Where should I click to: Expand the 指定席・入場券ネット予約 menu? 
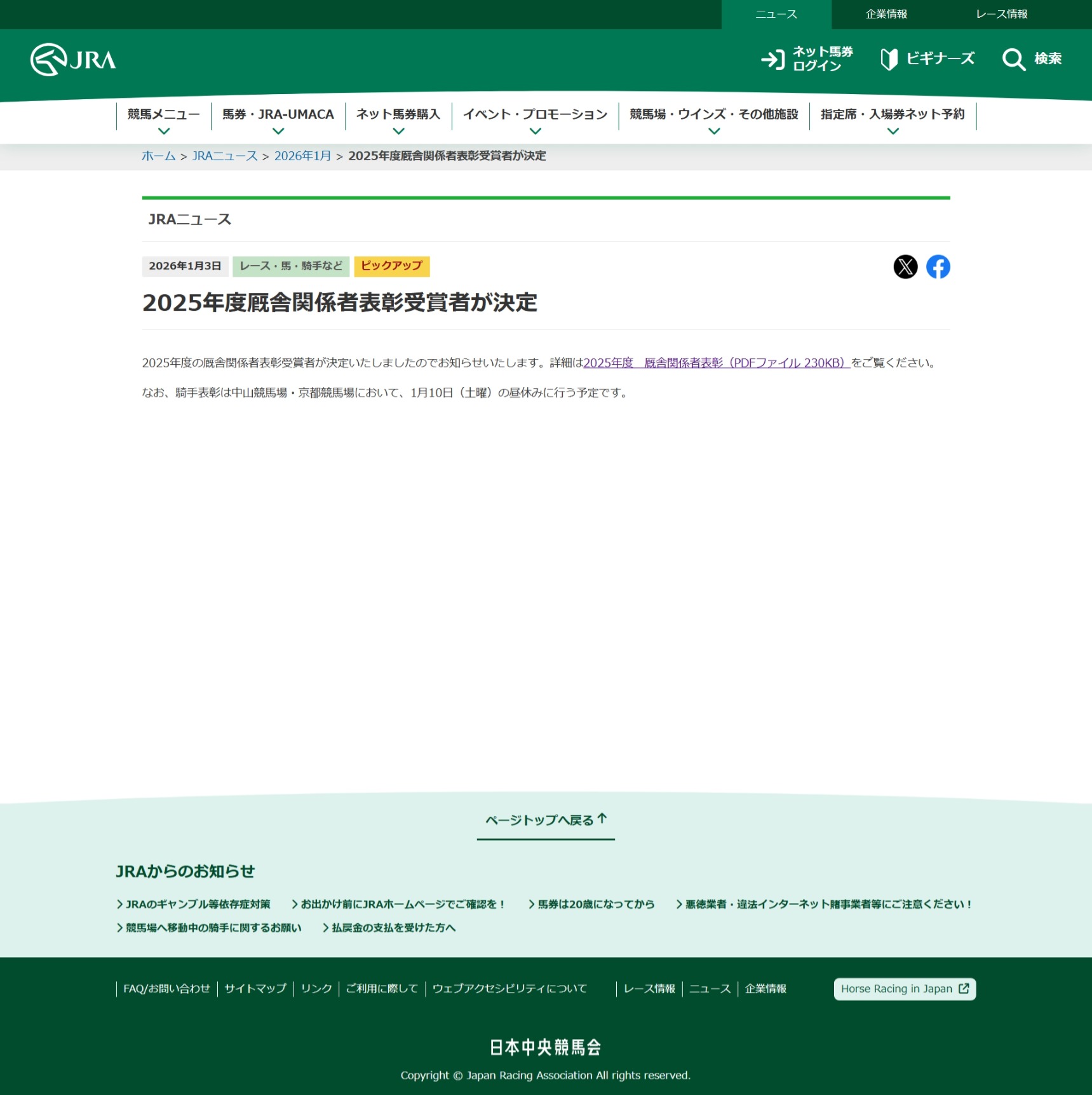pyautogui.click(x=893, y=120)
